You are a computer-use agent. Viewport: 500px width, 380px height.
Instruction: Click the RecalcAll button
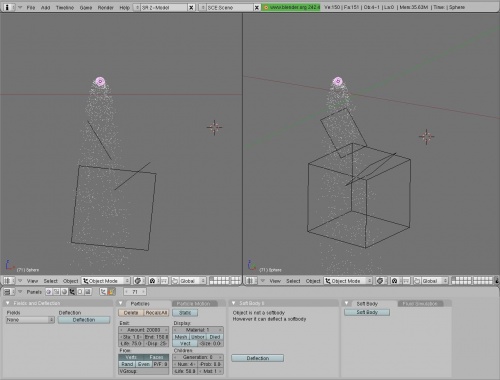tap(156, 313)
